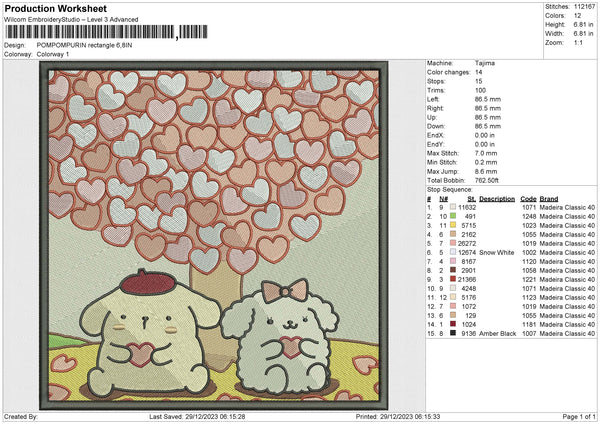Select the dark red swatch for code 1181
Image resolution: width=600 pixels, height=424 pixels.
click(x=453, y=324)
